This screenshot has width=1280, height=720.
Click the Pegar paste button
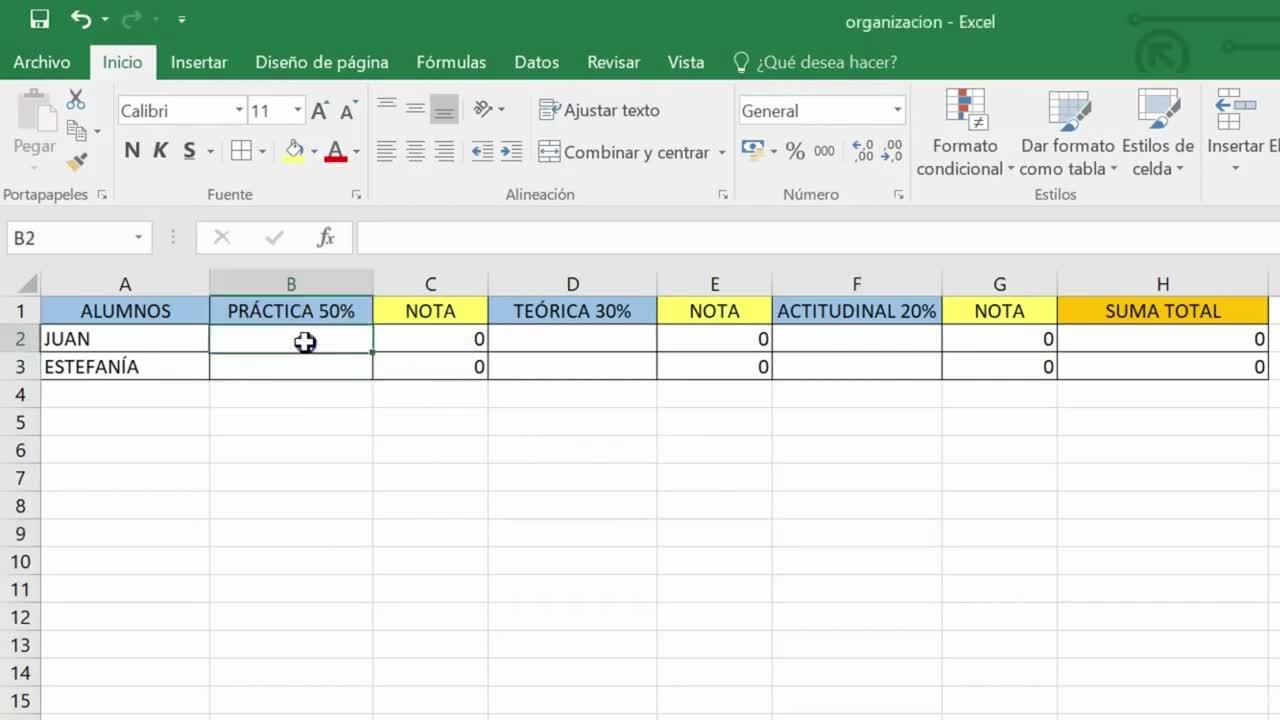(34, 123)
